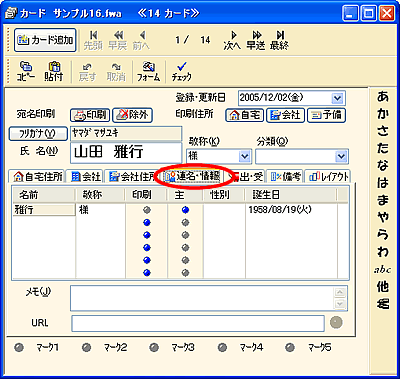This screenshot has width=400, height=379.
Task: Click the チェック checkmark tool
Action: point(182,71)
